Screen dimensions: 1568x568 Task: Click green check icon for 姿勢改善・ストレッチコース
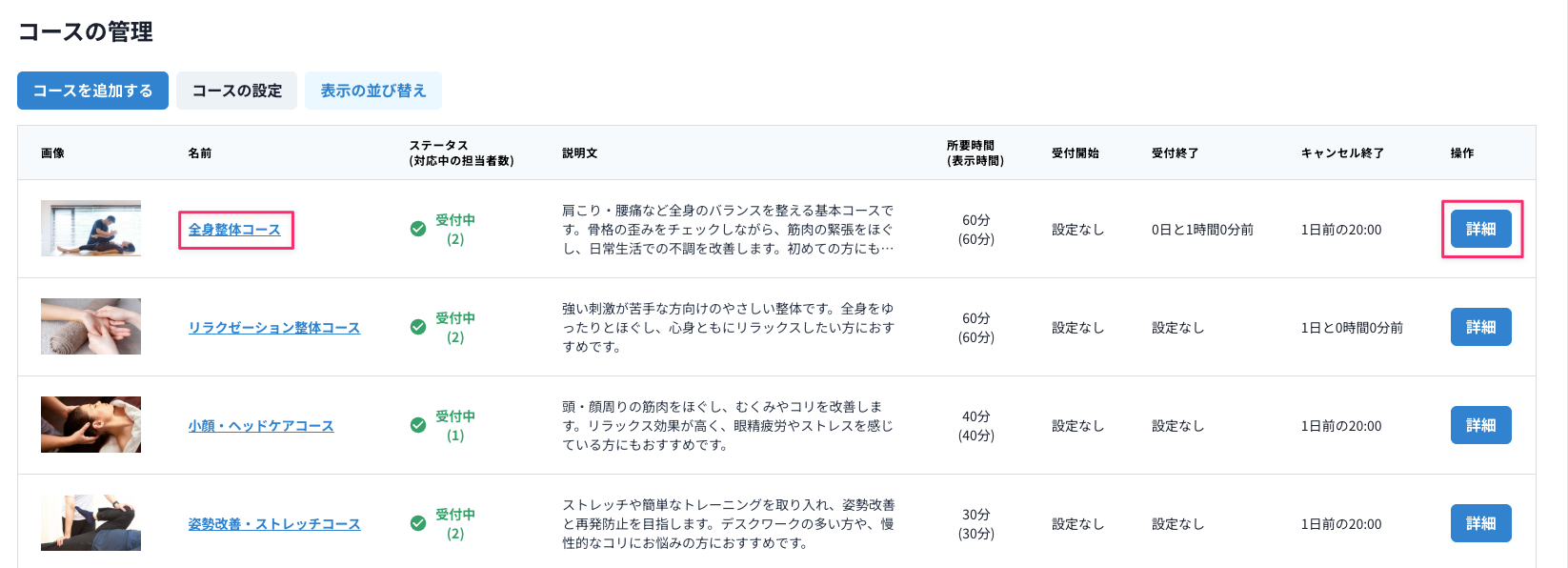tap(417, 523)
